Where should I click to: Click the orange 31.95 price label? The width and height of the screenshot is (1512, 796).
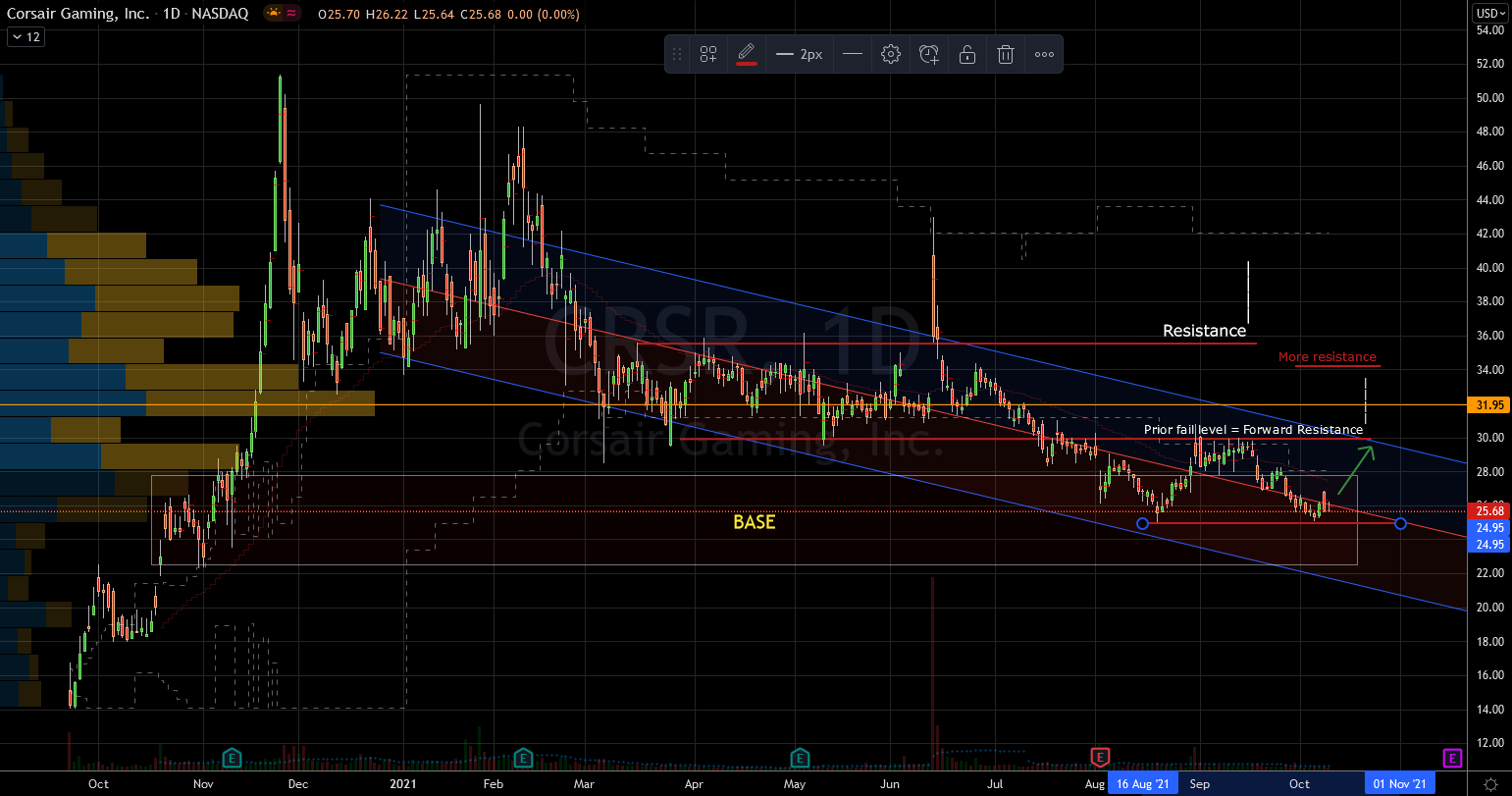click(1490, 404)
